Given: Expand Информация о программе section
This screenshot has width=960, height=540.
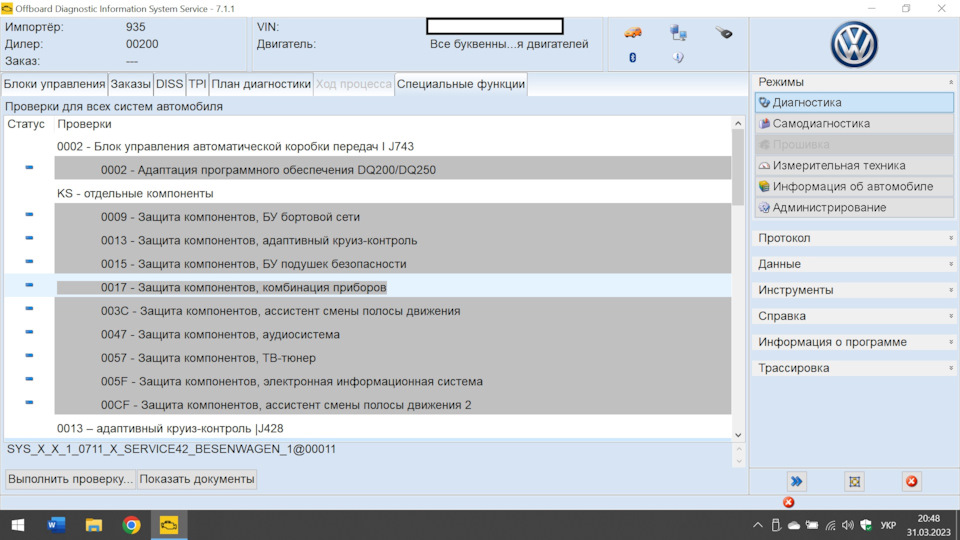Looking at the screenshot, I should click(854, 342).
